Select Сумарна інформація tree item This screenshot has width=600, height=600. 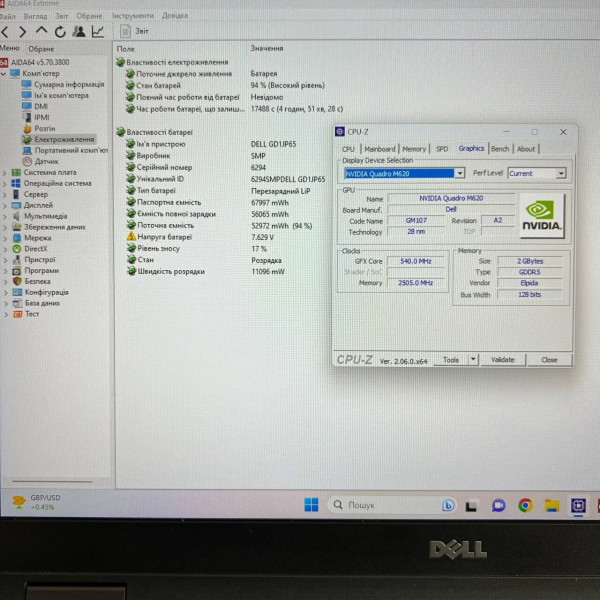click(x=63, y=84)
